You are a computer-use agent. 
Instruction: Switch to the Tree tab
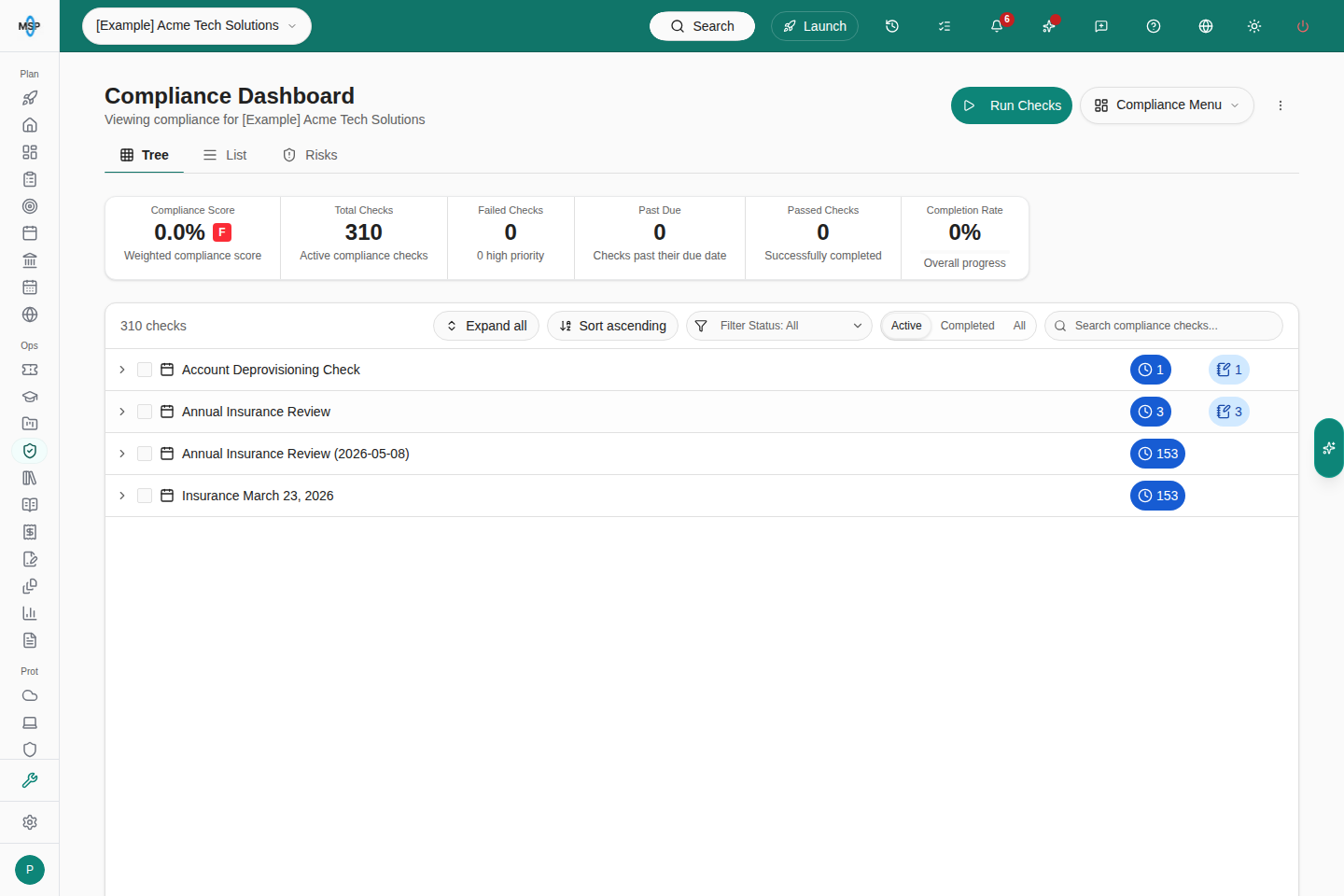[x=145, y=155]
